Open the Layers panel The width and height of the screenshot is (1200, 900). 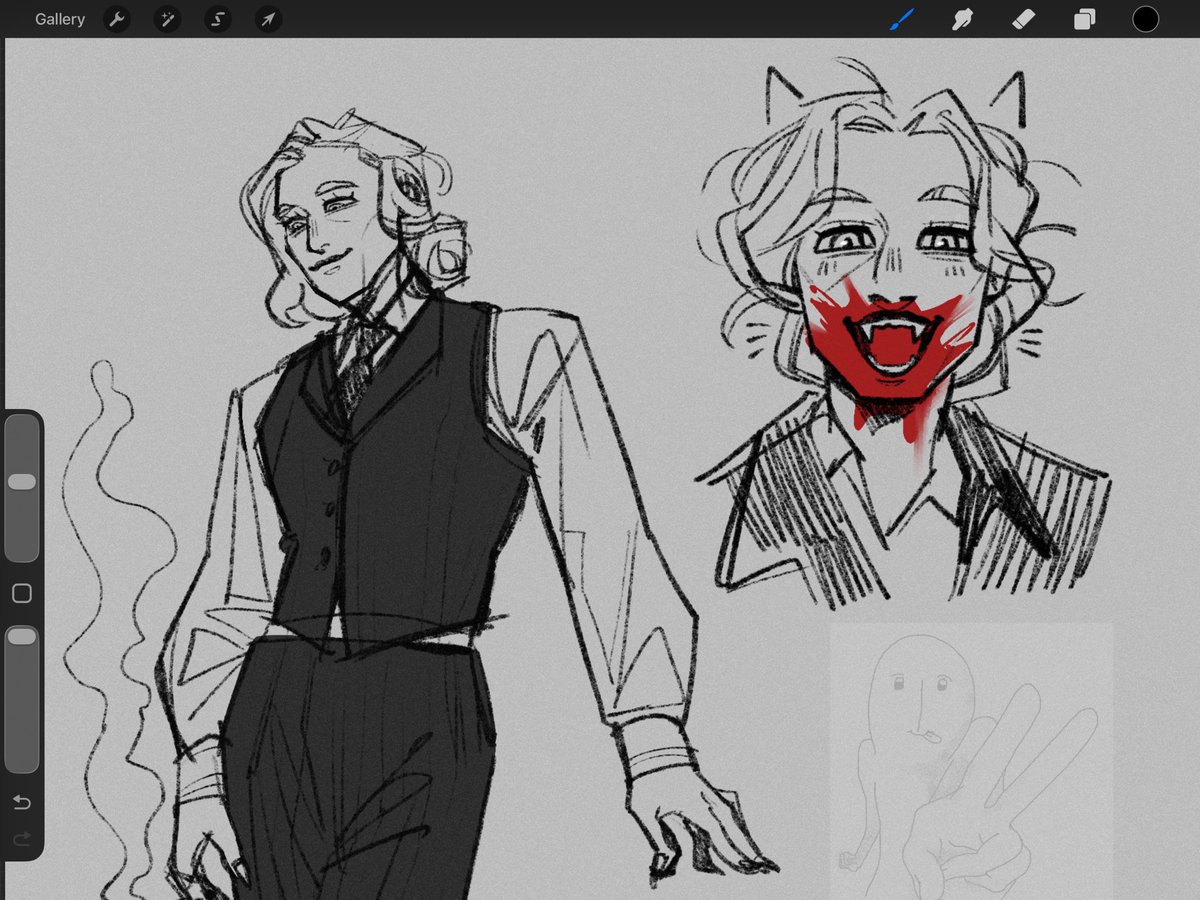(x=1084, y=19)
